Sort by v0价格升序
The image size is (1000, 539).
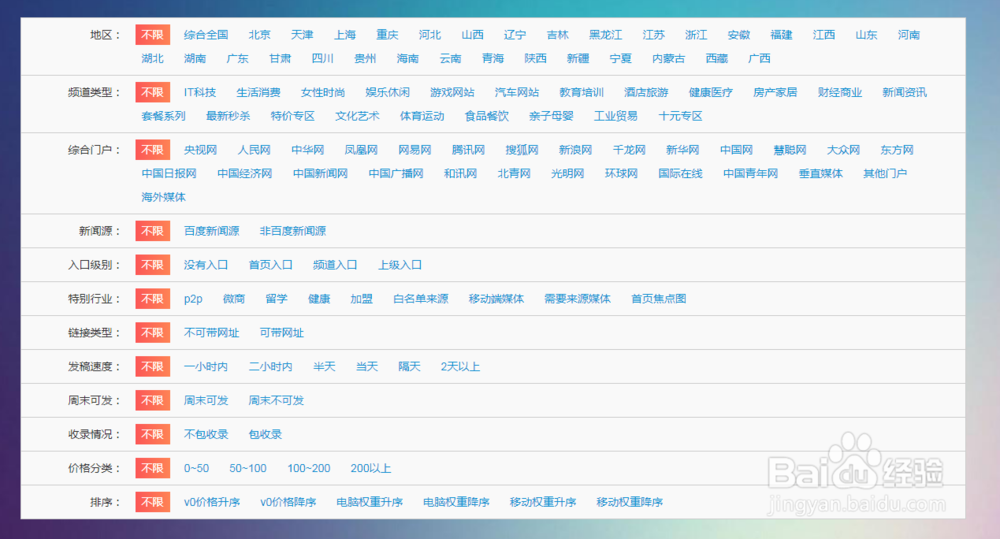coord(212,501)
